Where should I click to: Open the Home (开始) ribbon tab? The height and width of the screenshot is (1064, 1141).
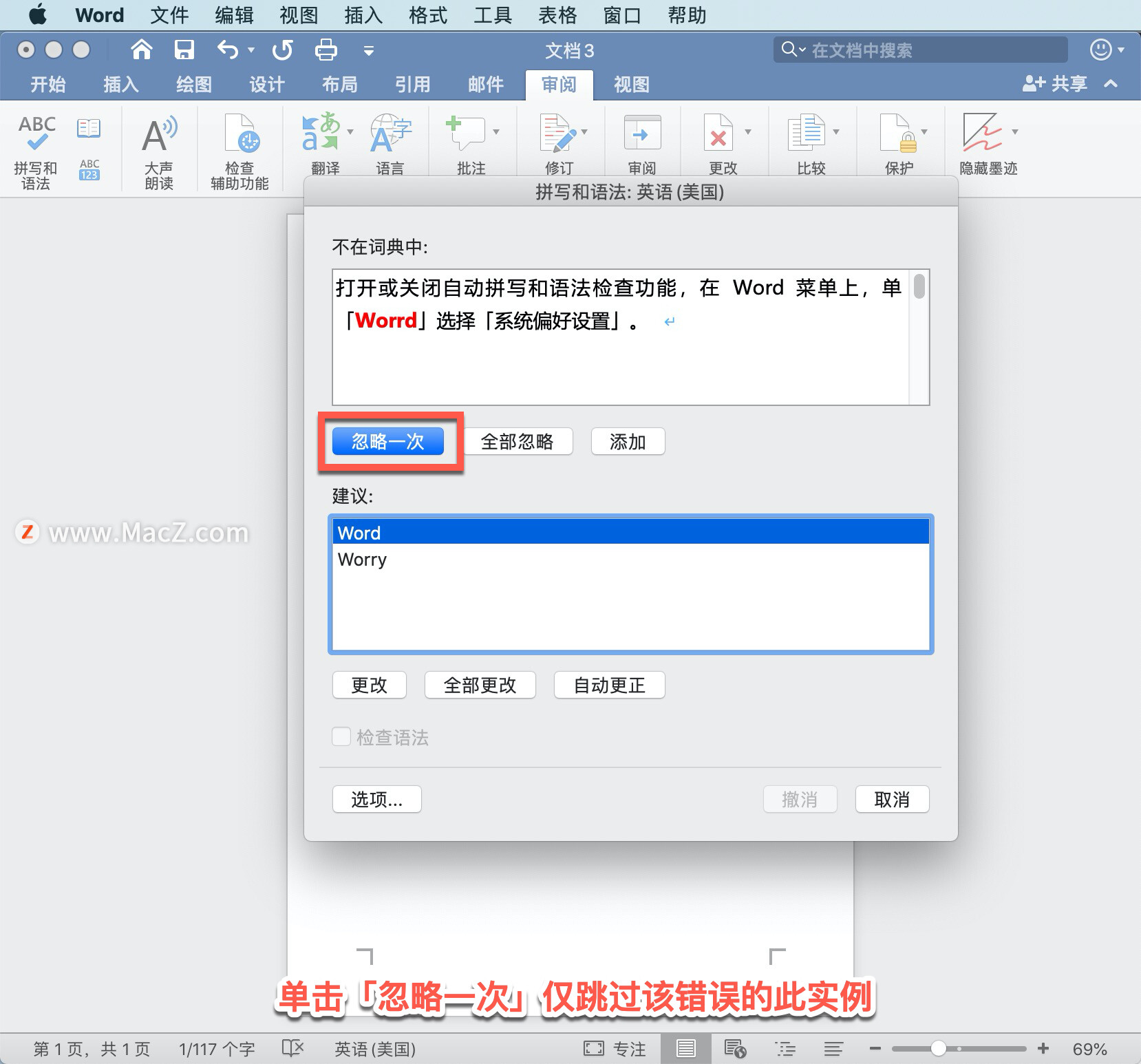(x=48, y=84)
